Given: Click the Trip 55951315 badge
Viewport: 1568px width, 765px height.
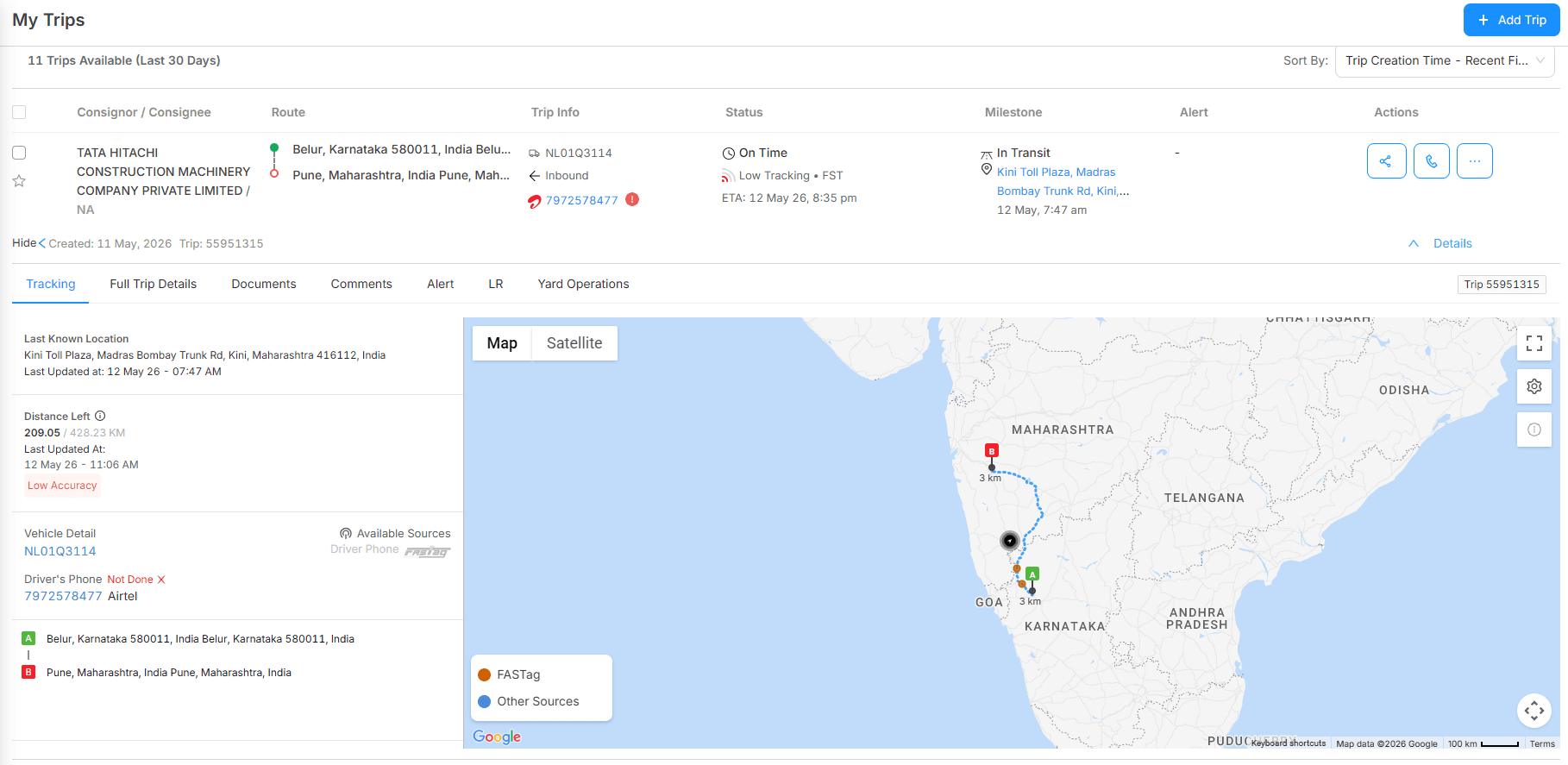Looking at the screenshot, I should click(1502, 285).
